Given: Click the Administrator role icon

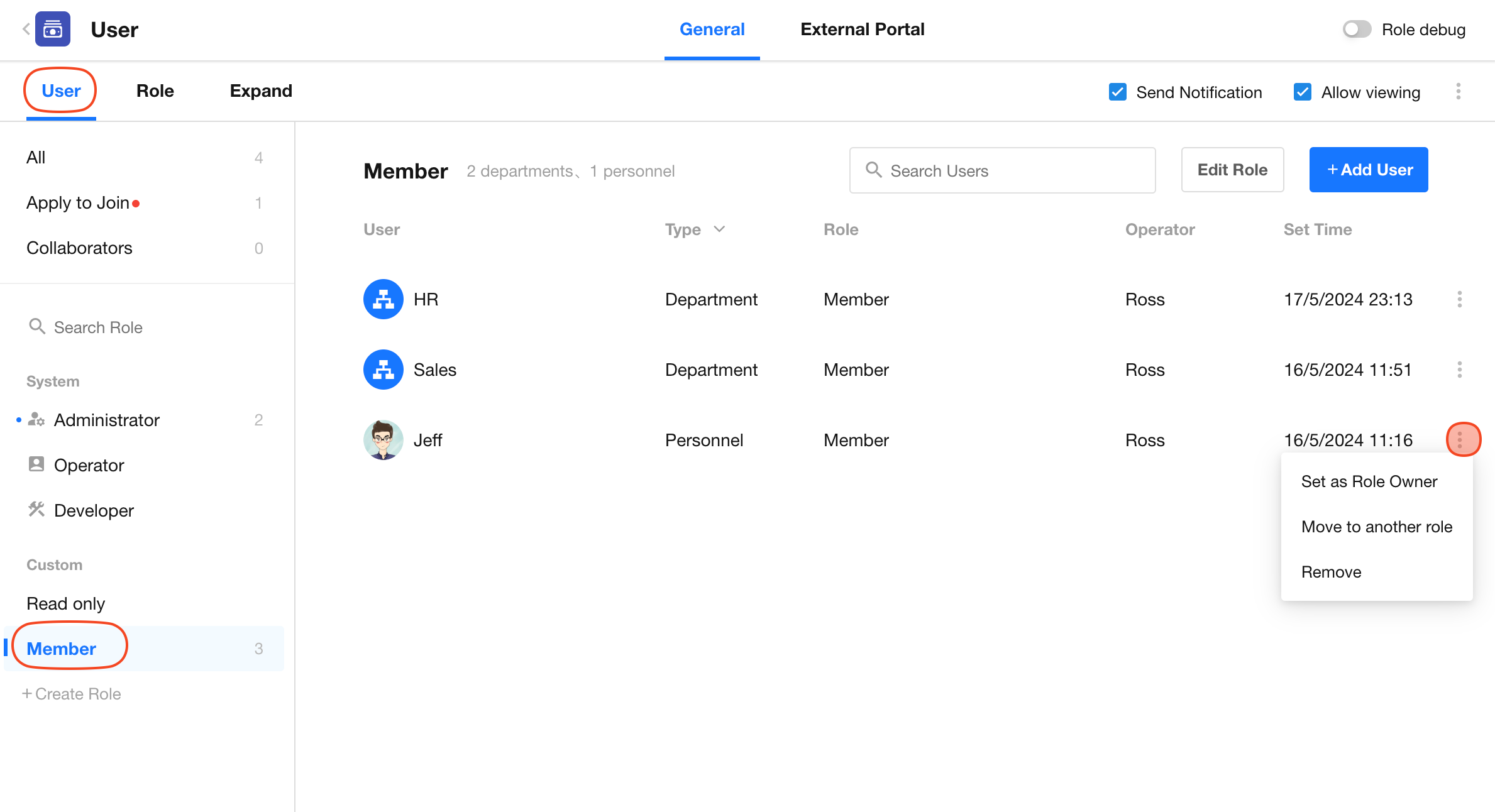Looking at the screenshot, I should click(x=36, y=419).
